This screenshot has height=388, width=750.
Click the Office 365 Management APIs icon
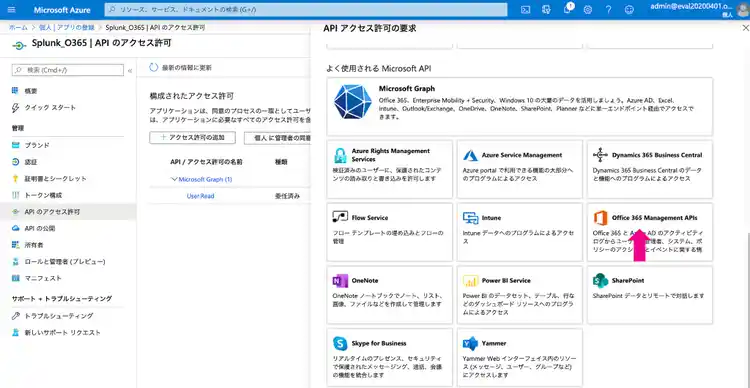(600, 218)
